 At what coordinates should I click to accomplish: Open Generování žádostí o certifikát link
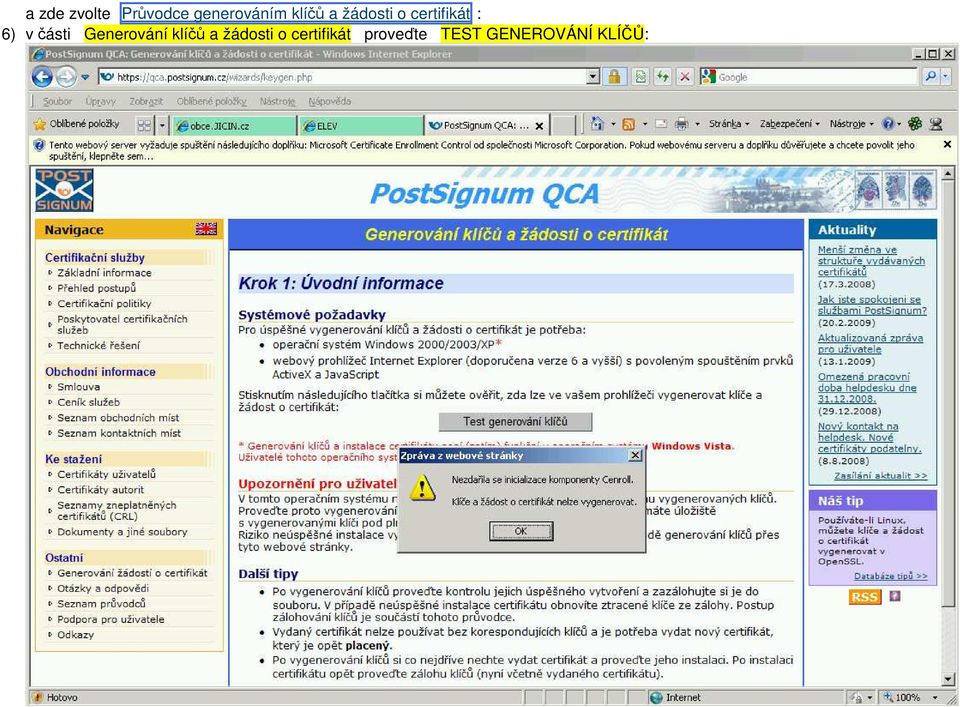point(132,574)
